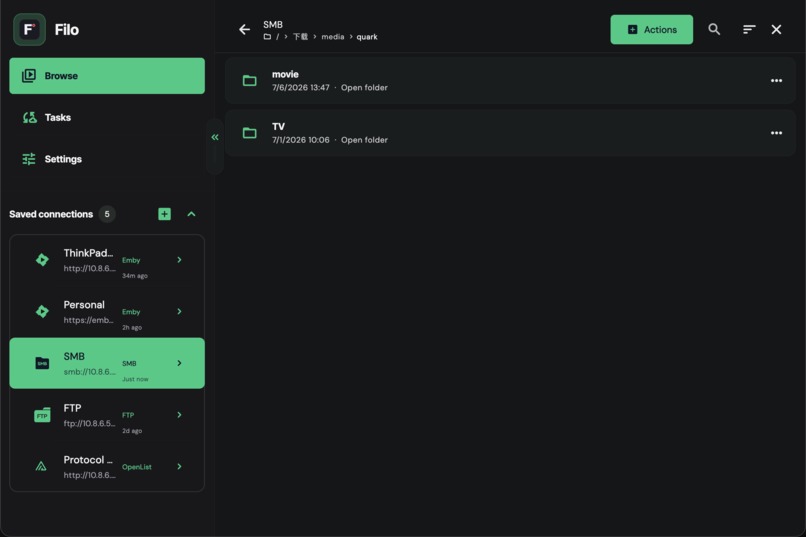Viewport: 806px width, 537px height.
Task: Expand Protocol connection chevron
Action: point(179,467)
